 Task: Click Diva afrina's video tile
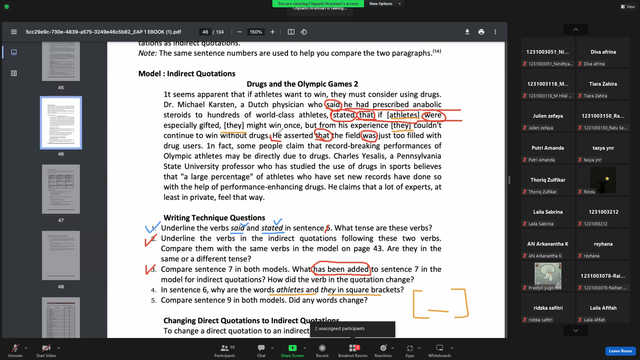click(x=603, y=52)
